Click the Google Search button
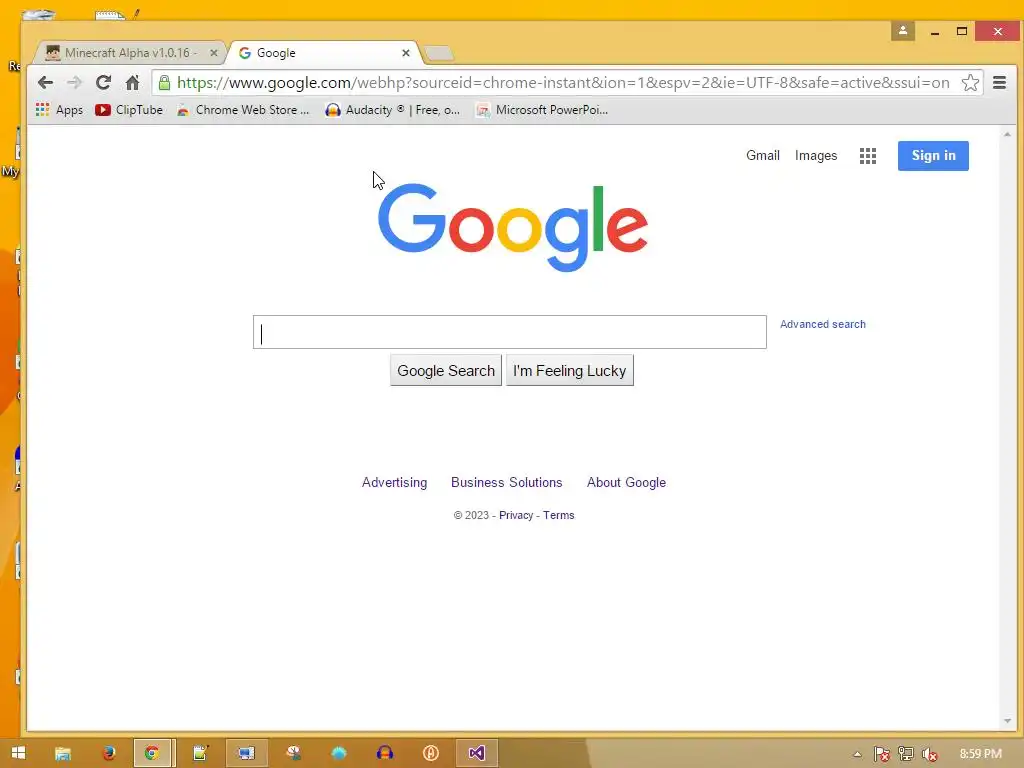This screenshot has height=768, width=1024. [446, 370]
